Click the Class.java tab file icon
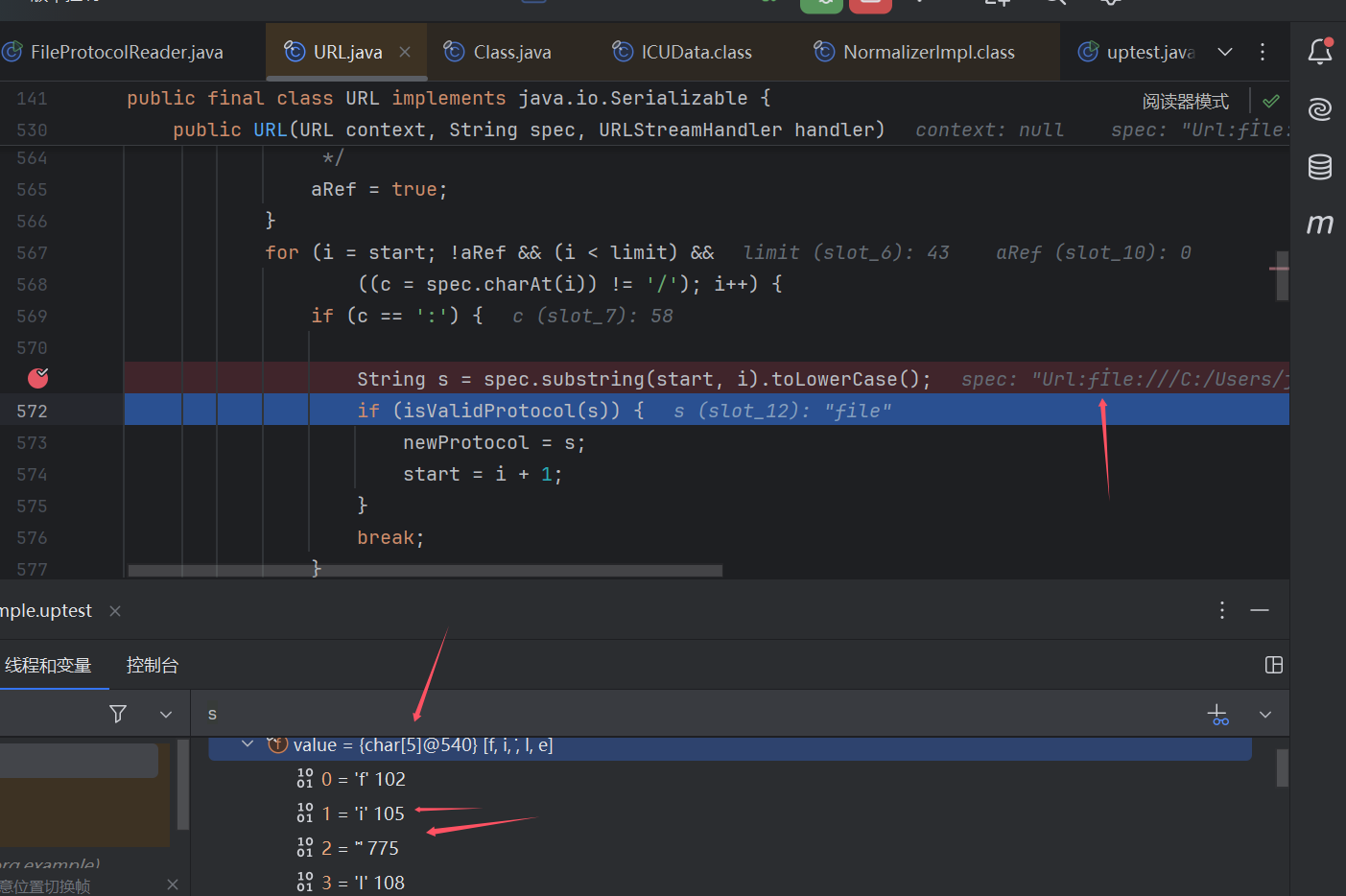Viewport: 1346px width, 896px height. 455,52
